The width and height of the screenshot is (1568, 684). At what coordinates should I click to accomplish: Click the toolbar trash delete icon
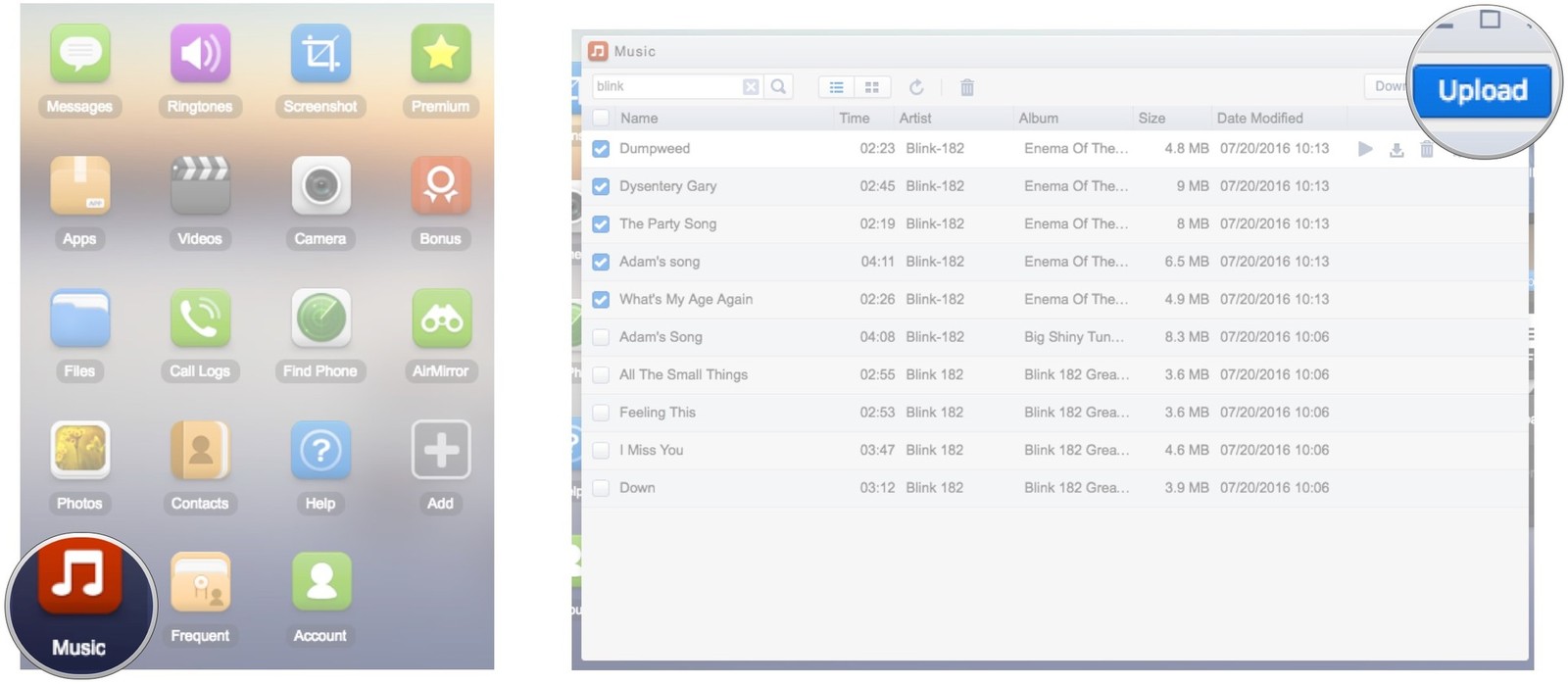pyautogui.click(x=967, y=87)
